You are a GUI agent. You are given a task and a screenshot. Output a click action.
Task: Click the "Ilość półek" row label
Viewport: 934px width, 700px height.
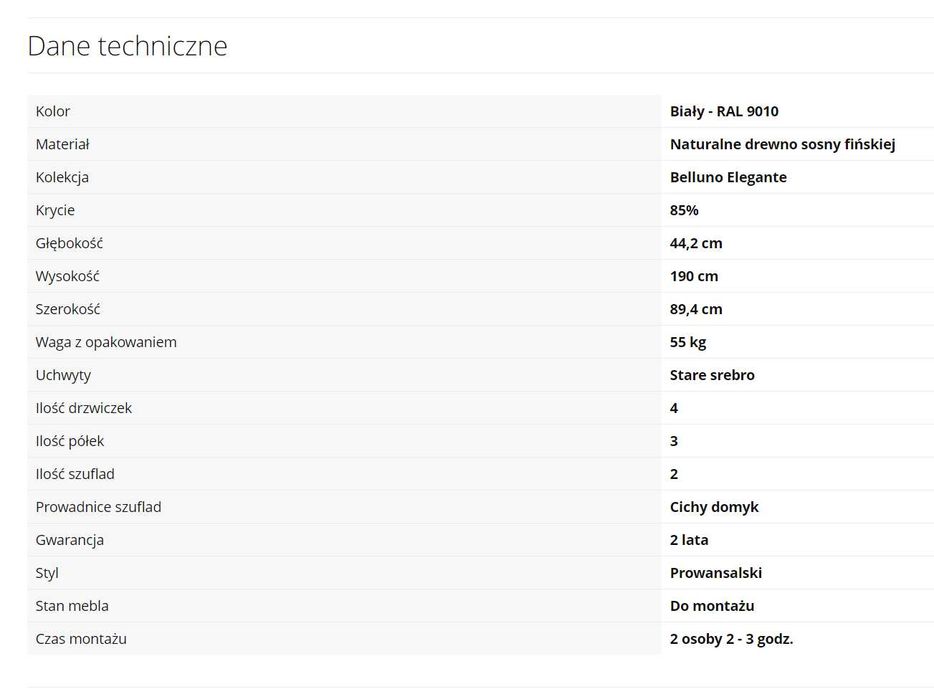click(x=70, y=441)
